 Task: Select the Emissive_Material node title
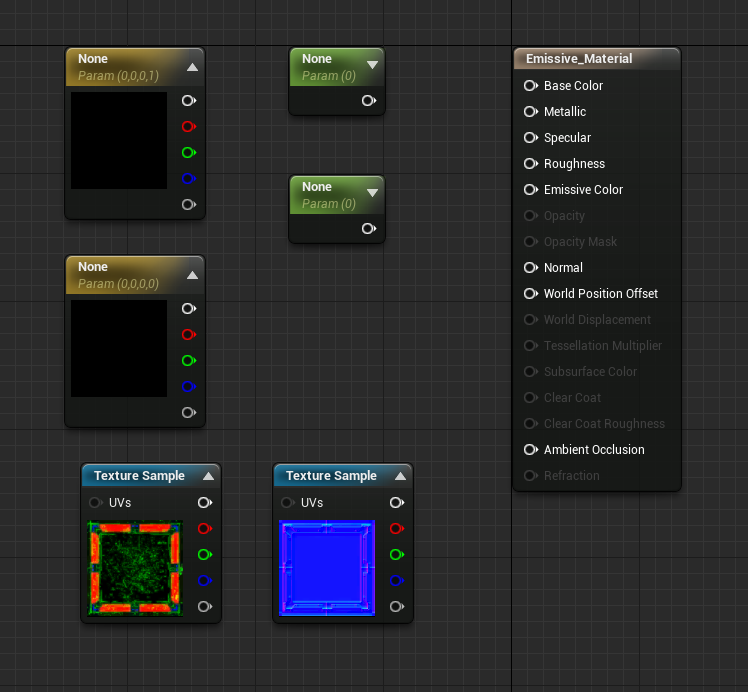579,59
